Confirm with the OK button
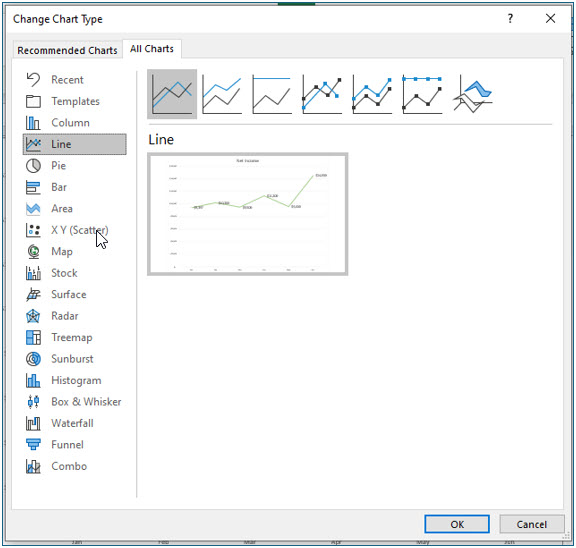Screen dimensions: 576x548 pos(457,524)
